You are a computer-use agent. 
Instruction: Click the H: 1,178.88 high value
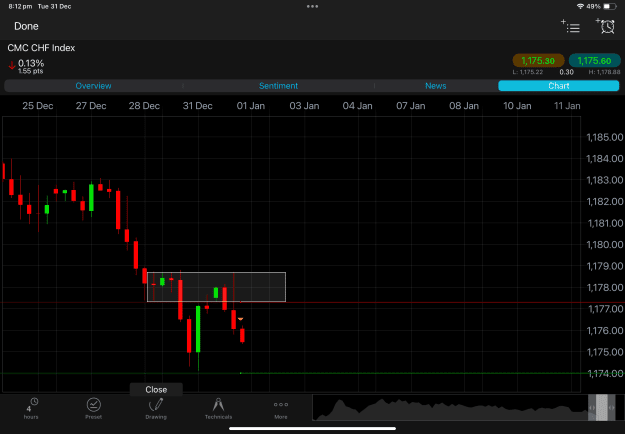604,72
